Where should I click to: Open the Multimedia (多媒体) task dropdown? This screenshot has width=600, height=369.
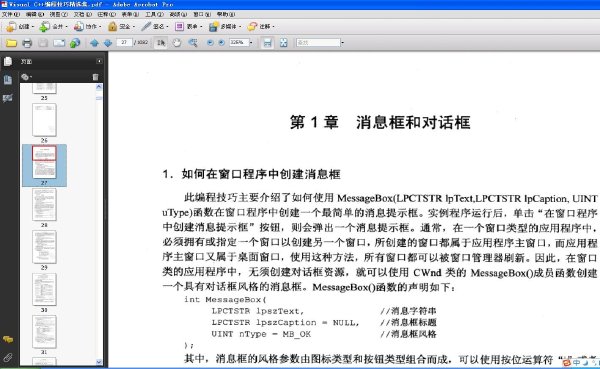(x=225, y=26)
